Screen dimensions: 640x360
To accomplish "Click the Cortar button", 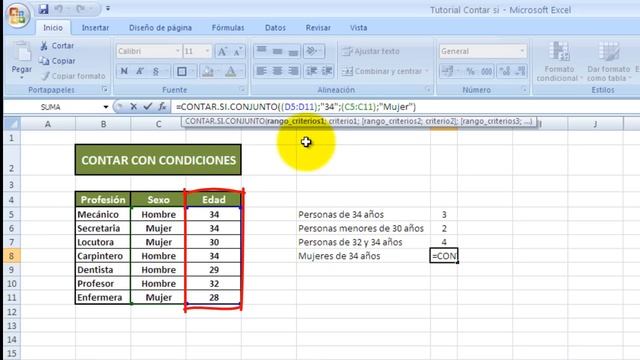I will point(57,46).
